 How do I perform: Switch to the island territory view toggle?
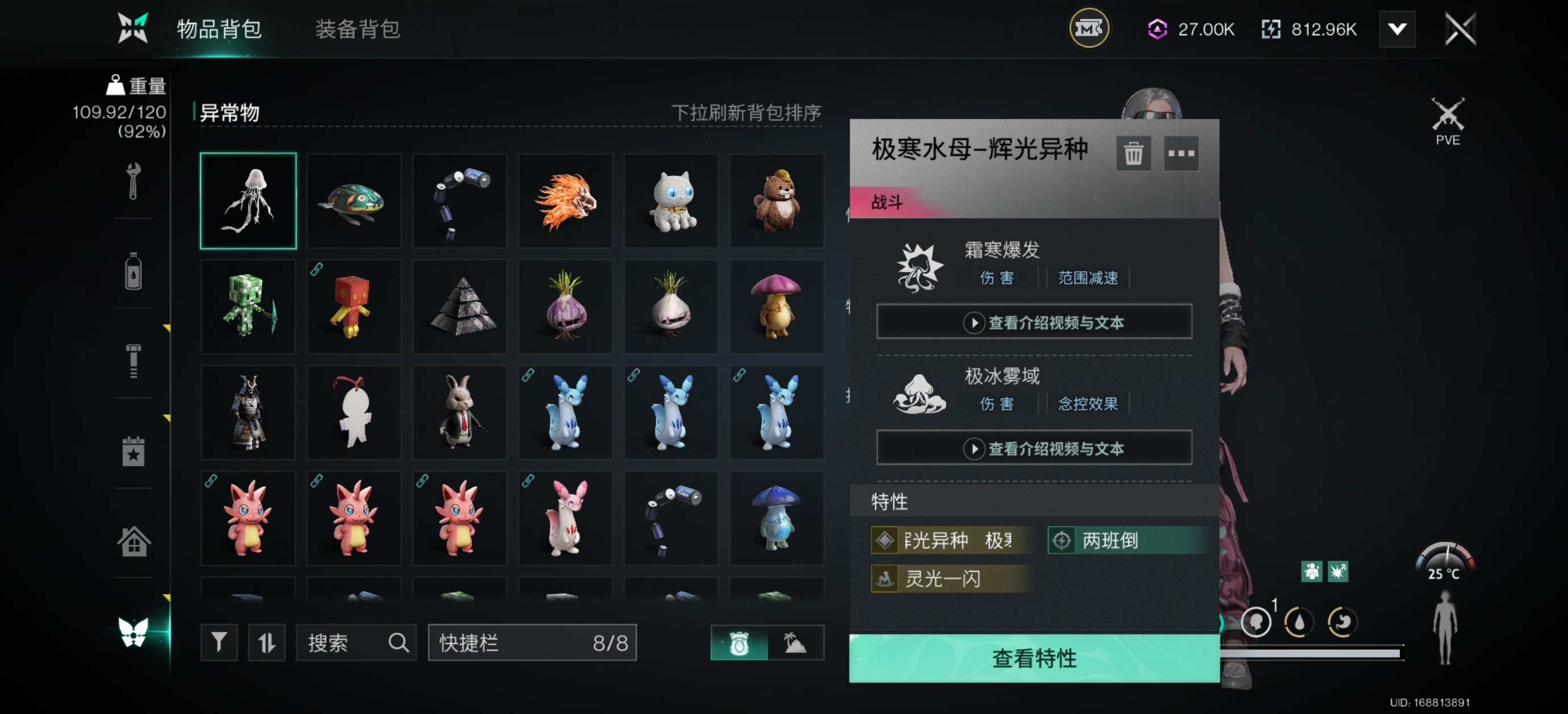[x=795, y=643]
